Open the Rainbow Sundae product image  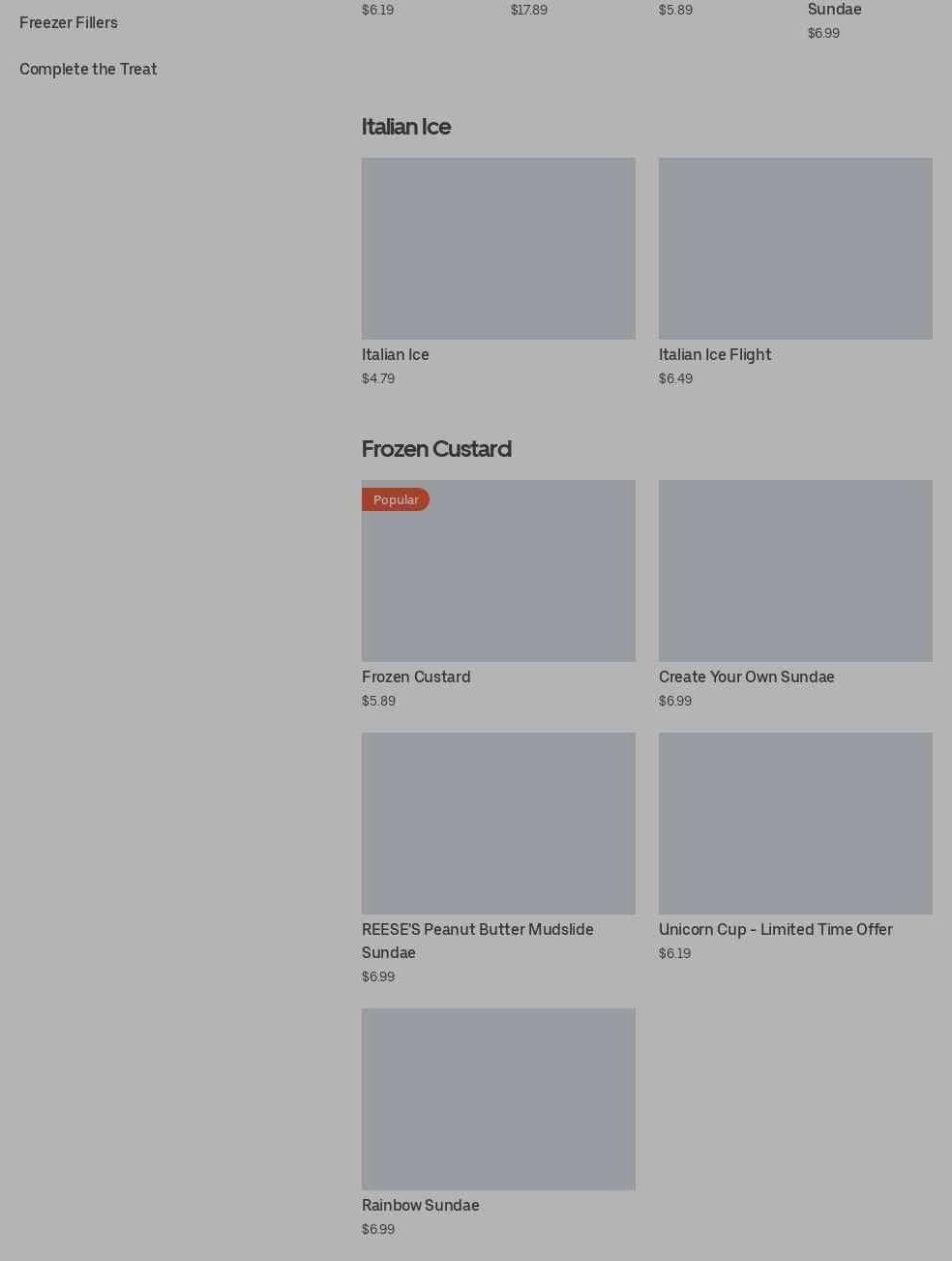pyautogui.click(x=498, y=1098)
